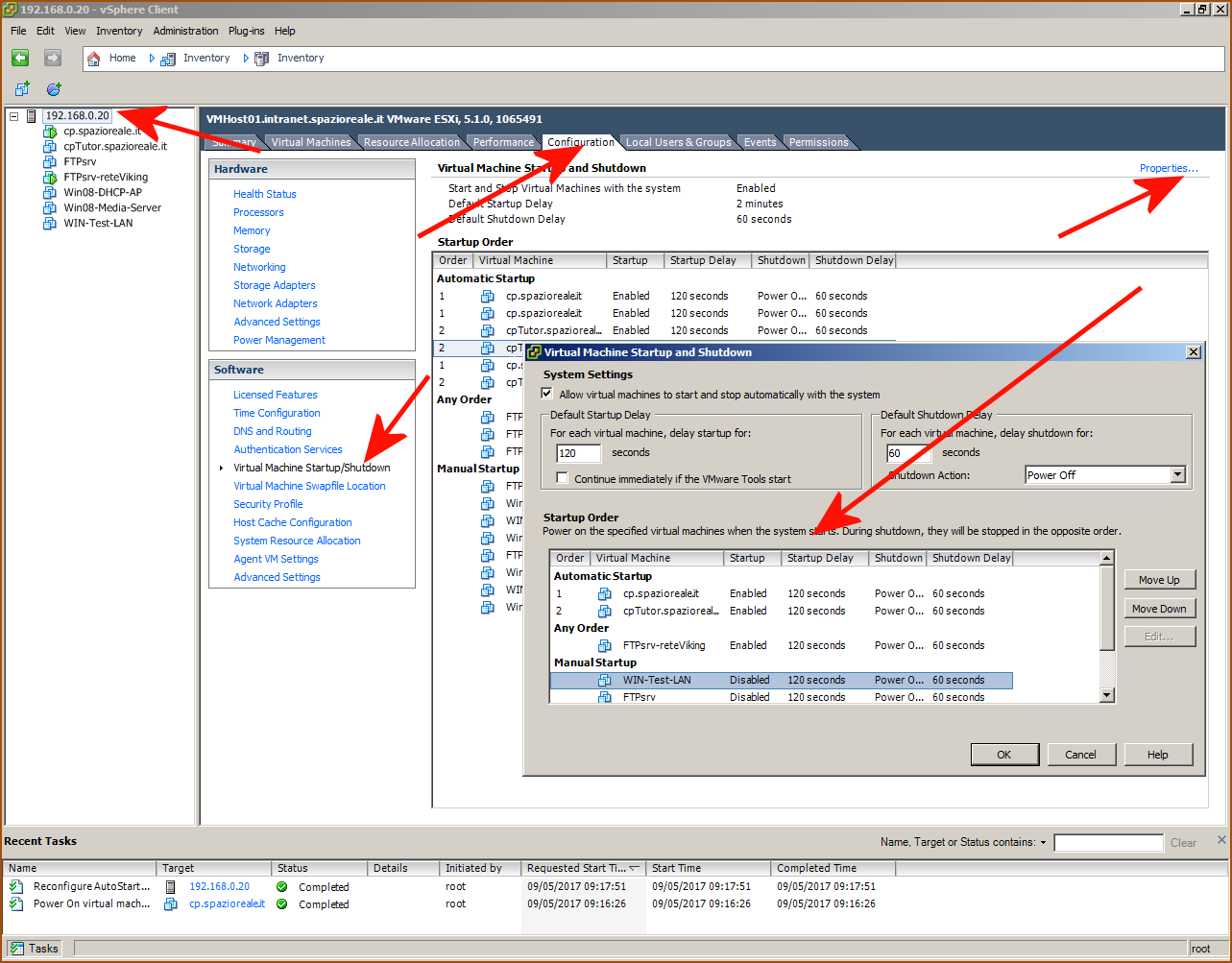The image size is (1232, 963).
Task: Click OK in the Startup and Shutdown dialog
Action: tap(1004, 755)
